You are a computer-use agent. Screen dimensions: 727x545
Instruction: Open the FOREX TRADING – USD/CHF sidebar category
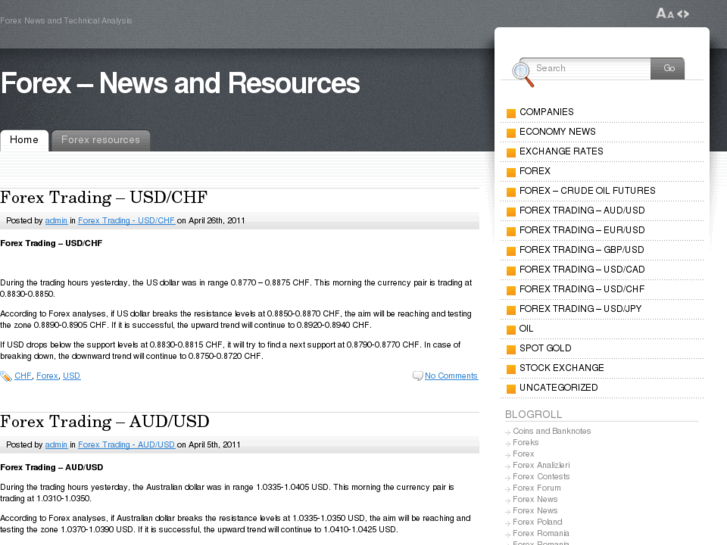[x=582, y=289]
